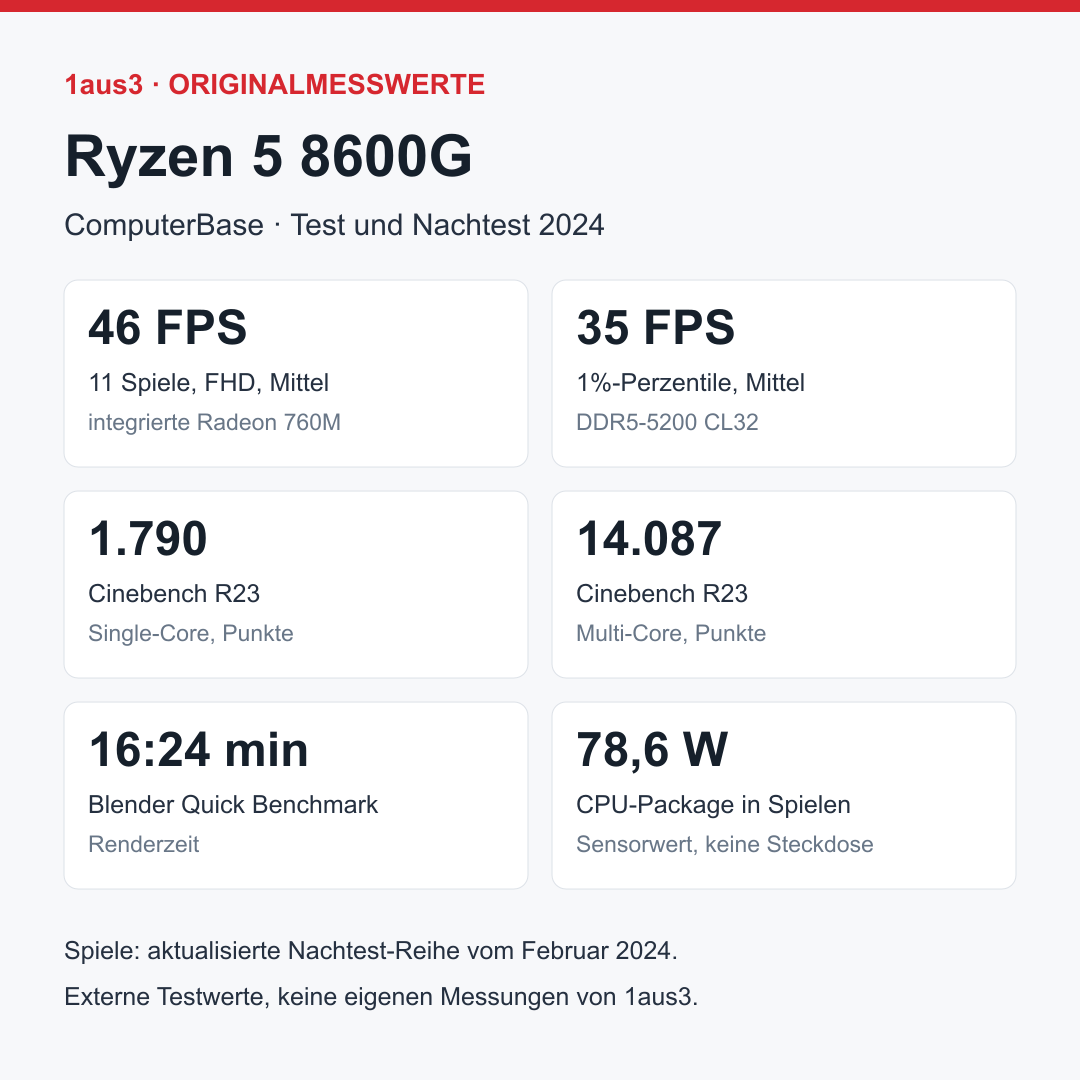This screenshot has width=1080, height=1080.
Task: Click the '35 FPS' value
Action: coord(656,327)
